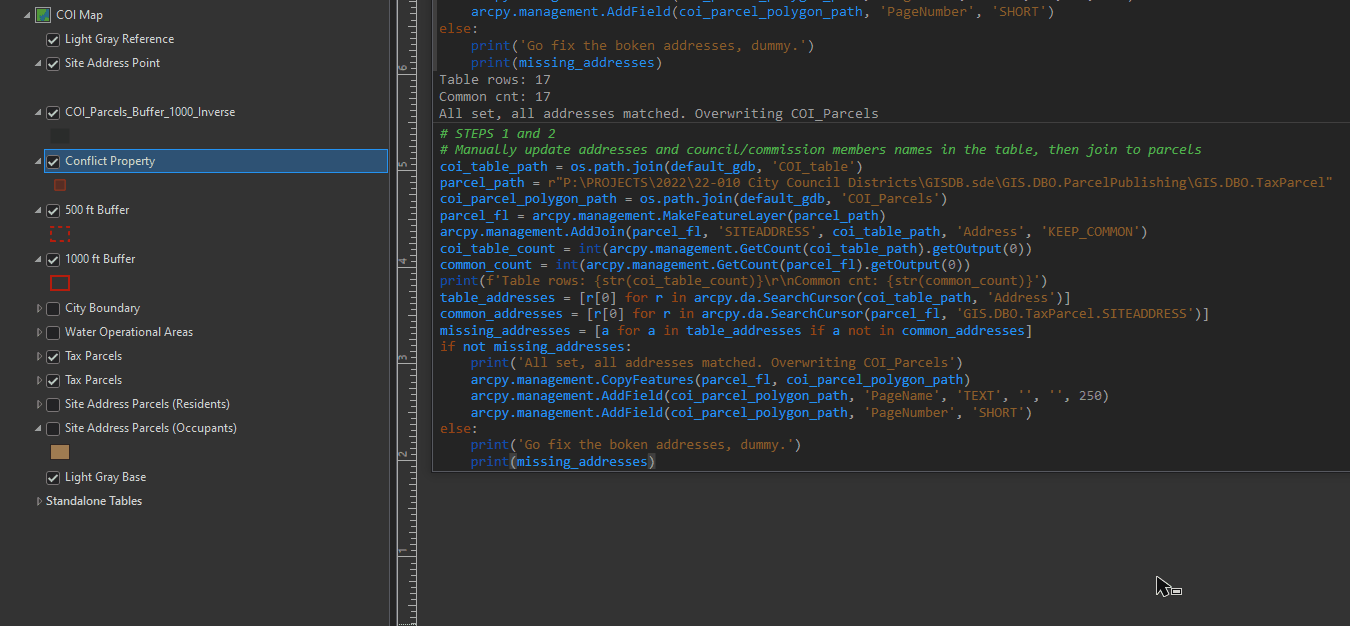Expand Site Address Parcels (Residents) layer
Image resolution: width=1350 pixels, height=626 pixels.
(39, 405)
